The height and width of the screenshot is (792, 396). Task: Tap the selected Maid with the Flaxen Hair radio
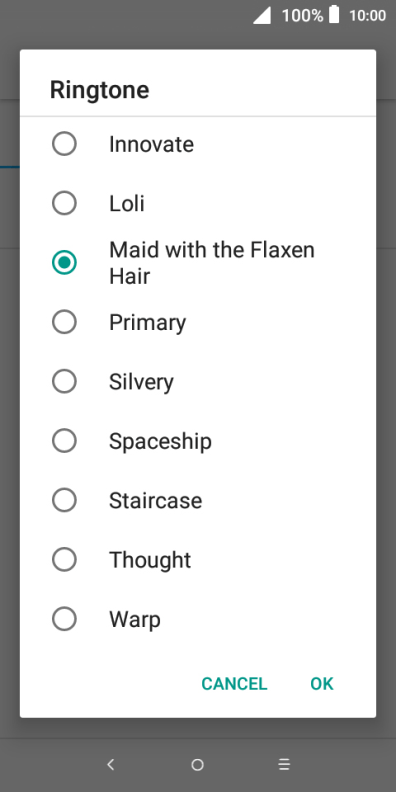pyautogui.click(x=64, y=263)
